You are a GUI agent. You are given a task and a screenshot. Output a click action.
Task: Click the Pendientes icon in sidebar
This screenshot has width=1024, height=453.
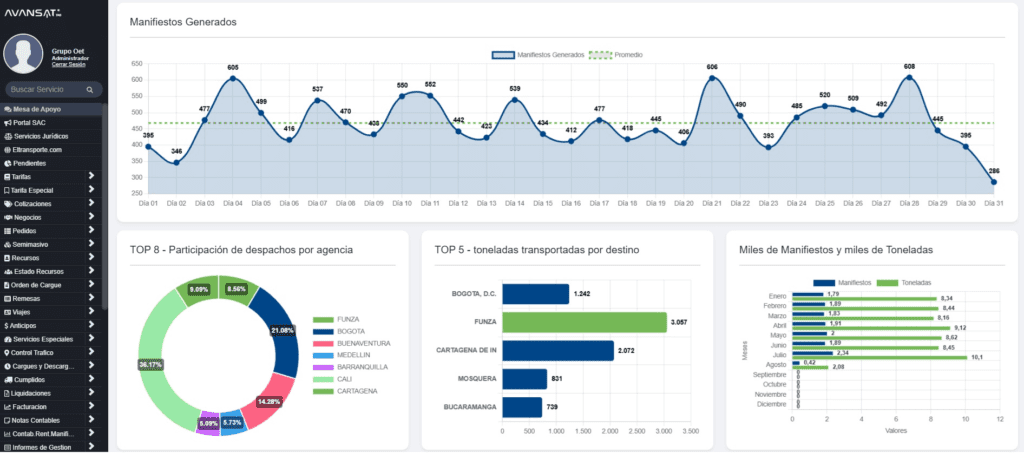[x=8, y=163]
